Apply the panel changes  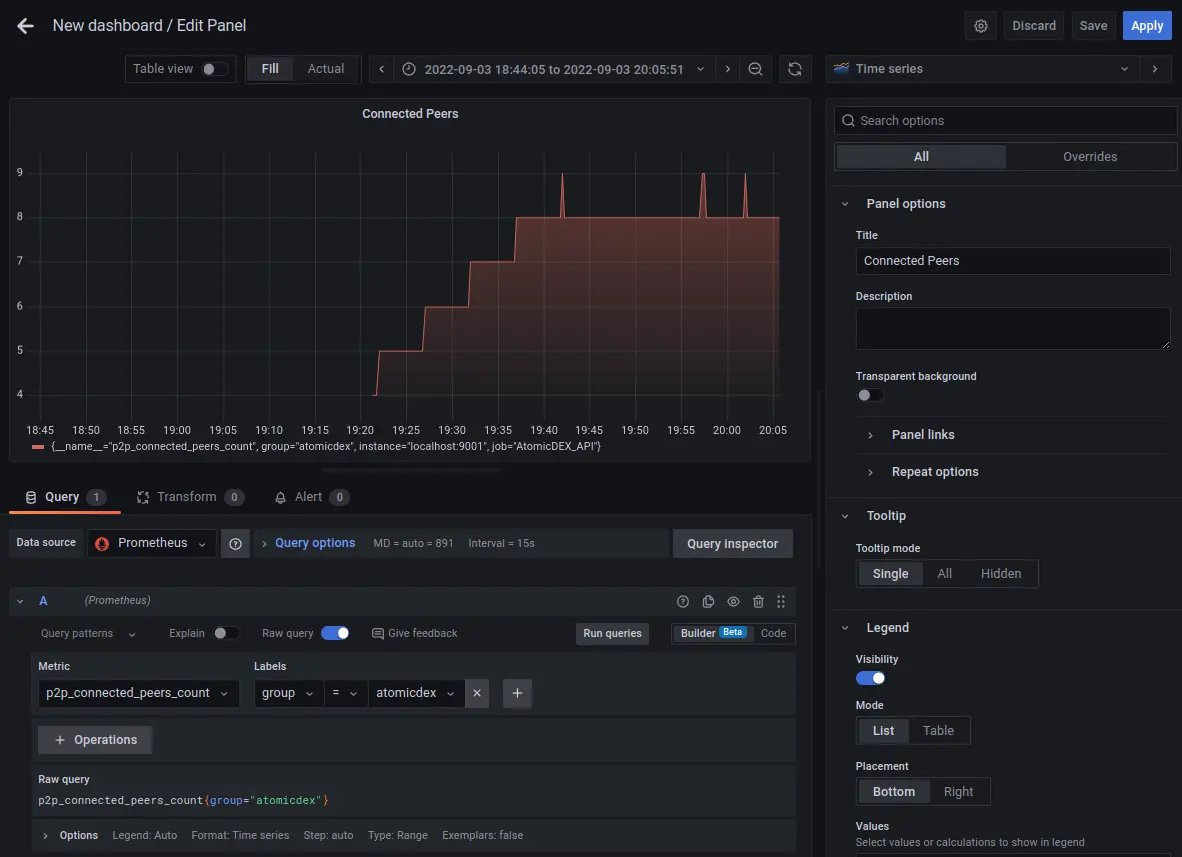pos(1146,25)
